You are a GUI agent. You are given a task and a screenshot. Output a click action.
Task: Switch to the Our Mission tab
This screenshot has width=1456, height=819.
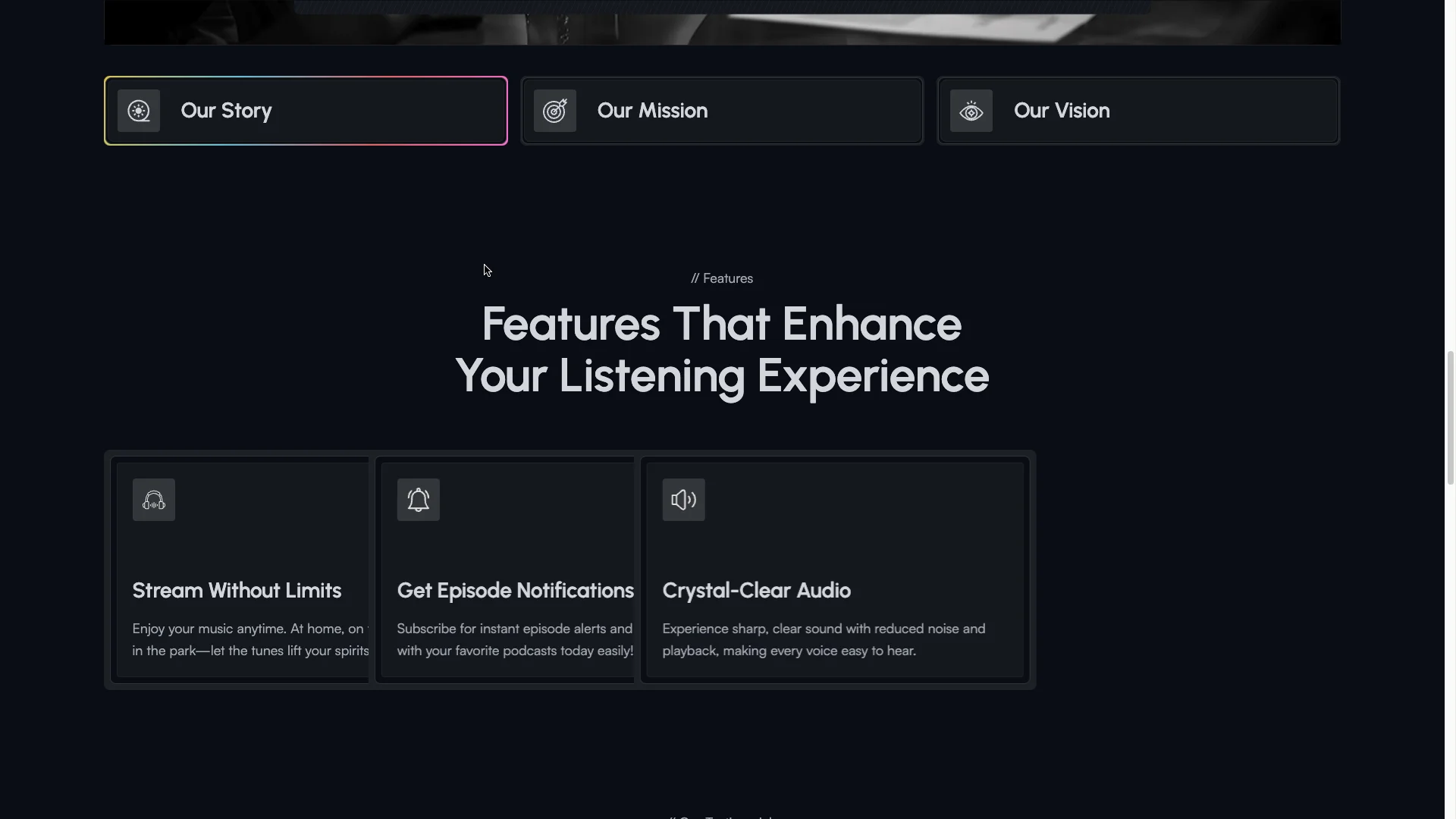tap(722, 111)
